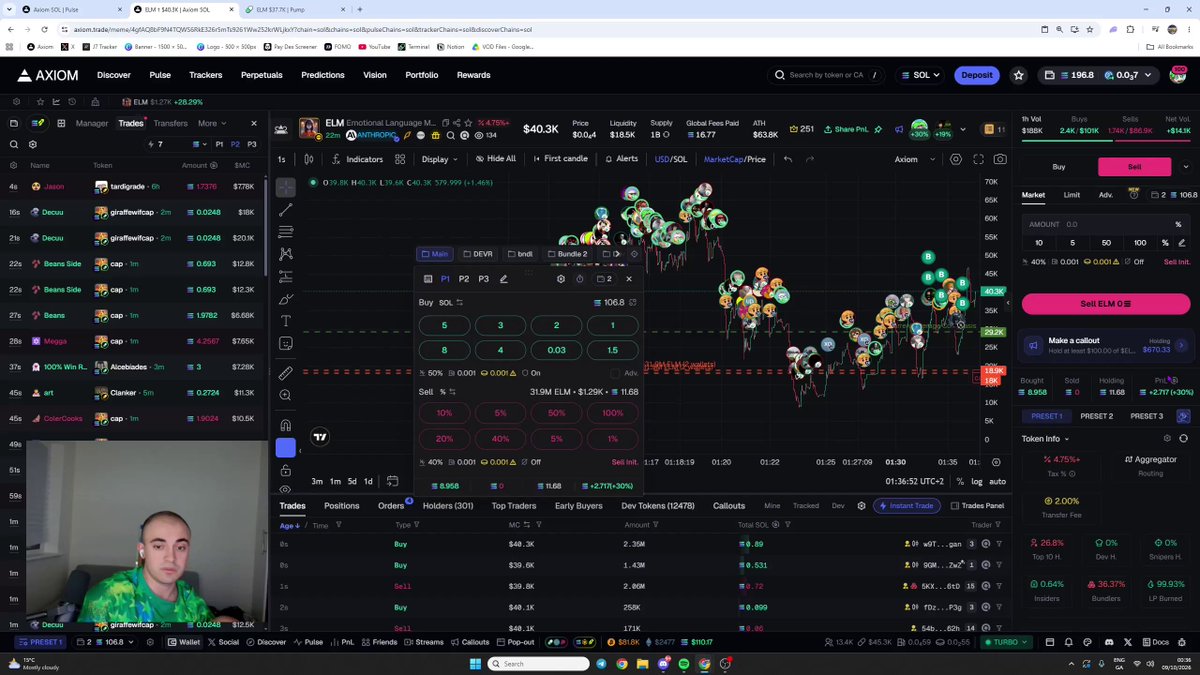Refresh the Token Info section
Viewport: 1200px width, 675px height.
coord(1184,439)
